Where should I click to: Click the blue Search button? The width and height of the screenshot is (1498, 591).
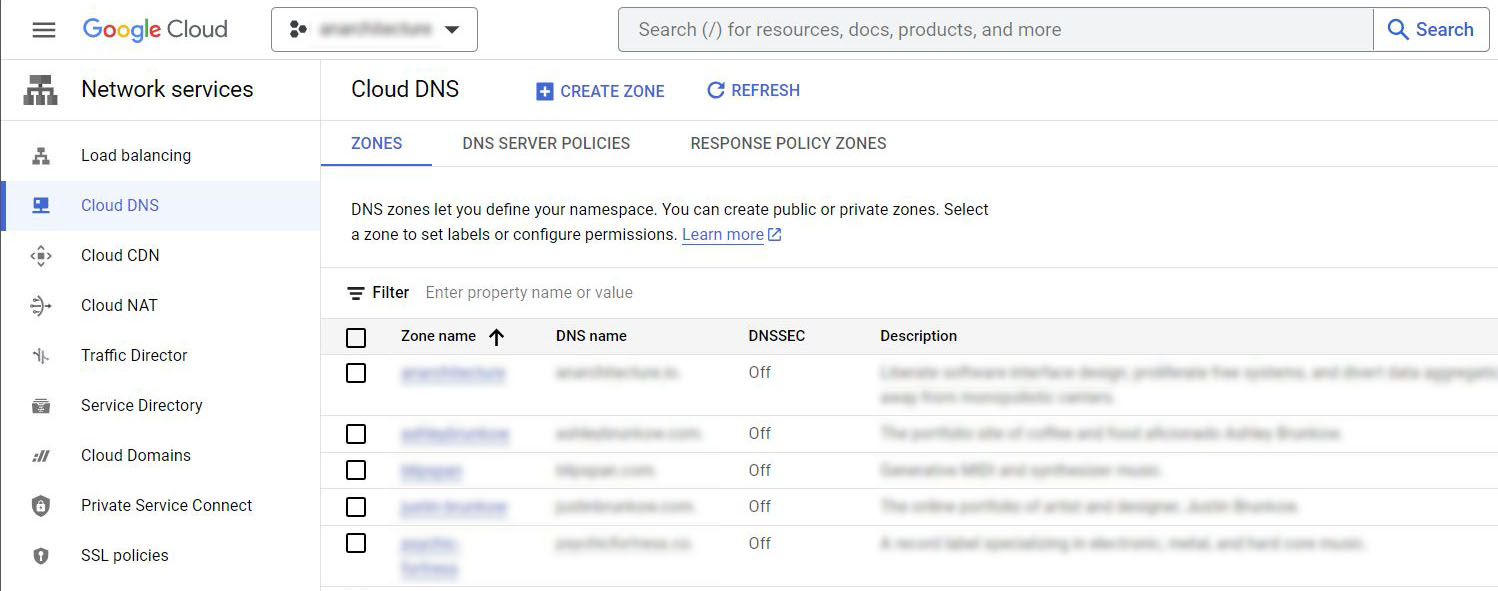(x=1431, y=30)
